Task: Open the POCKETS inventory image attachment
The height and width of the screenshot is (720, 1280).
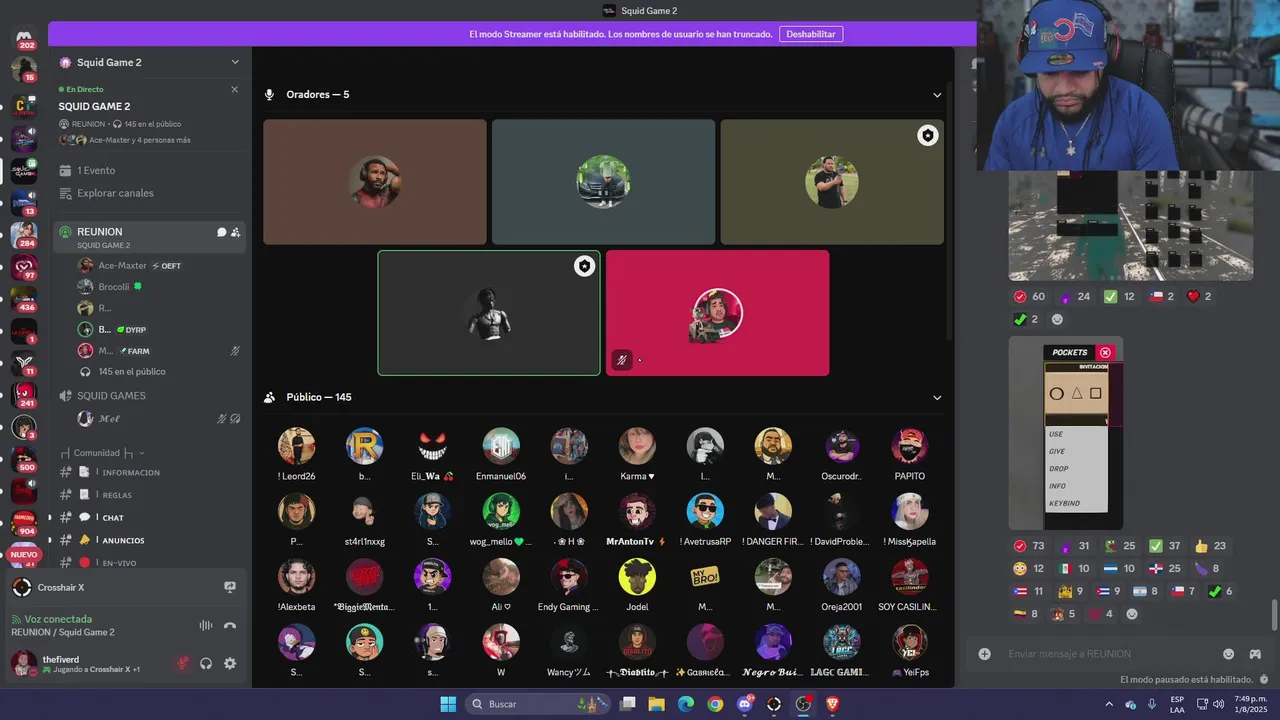Action: [1066, 433]
